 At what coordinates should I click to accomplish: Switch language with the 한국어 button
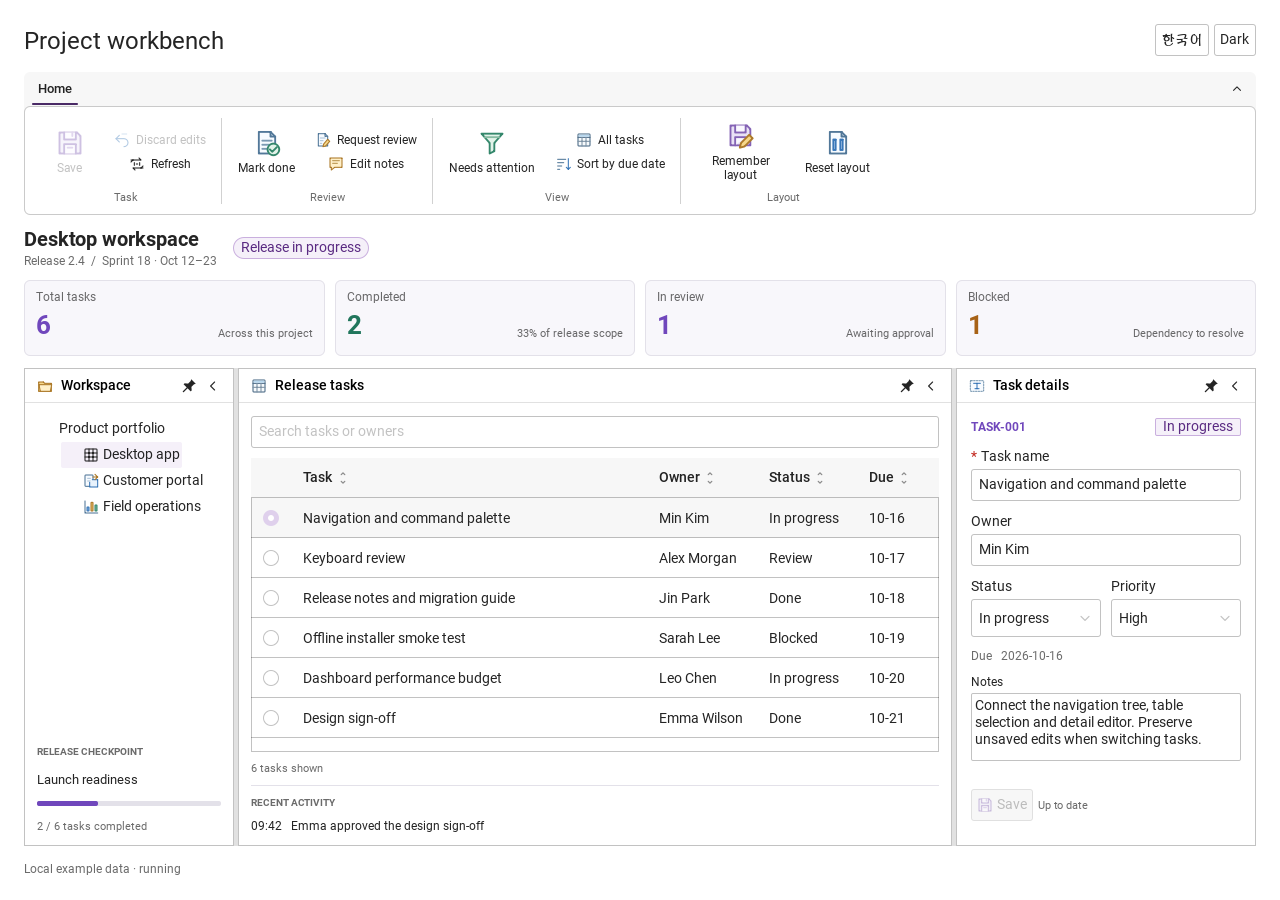[1182, 40]
